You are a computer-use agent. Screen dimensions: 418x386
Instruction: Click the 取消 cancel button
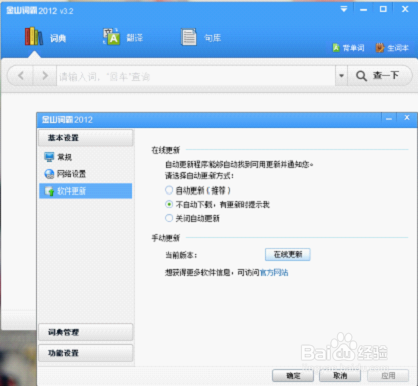point(340,376)
